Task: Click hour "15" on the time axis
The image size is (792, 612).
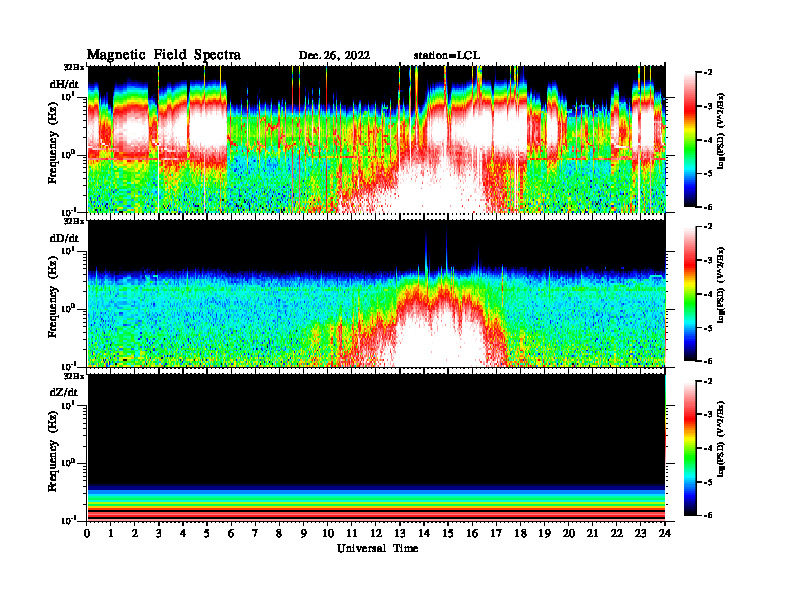Action: [x=448, y=533]
